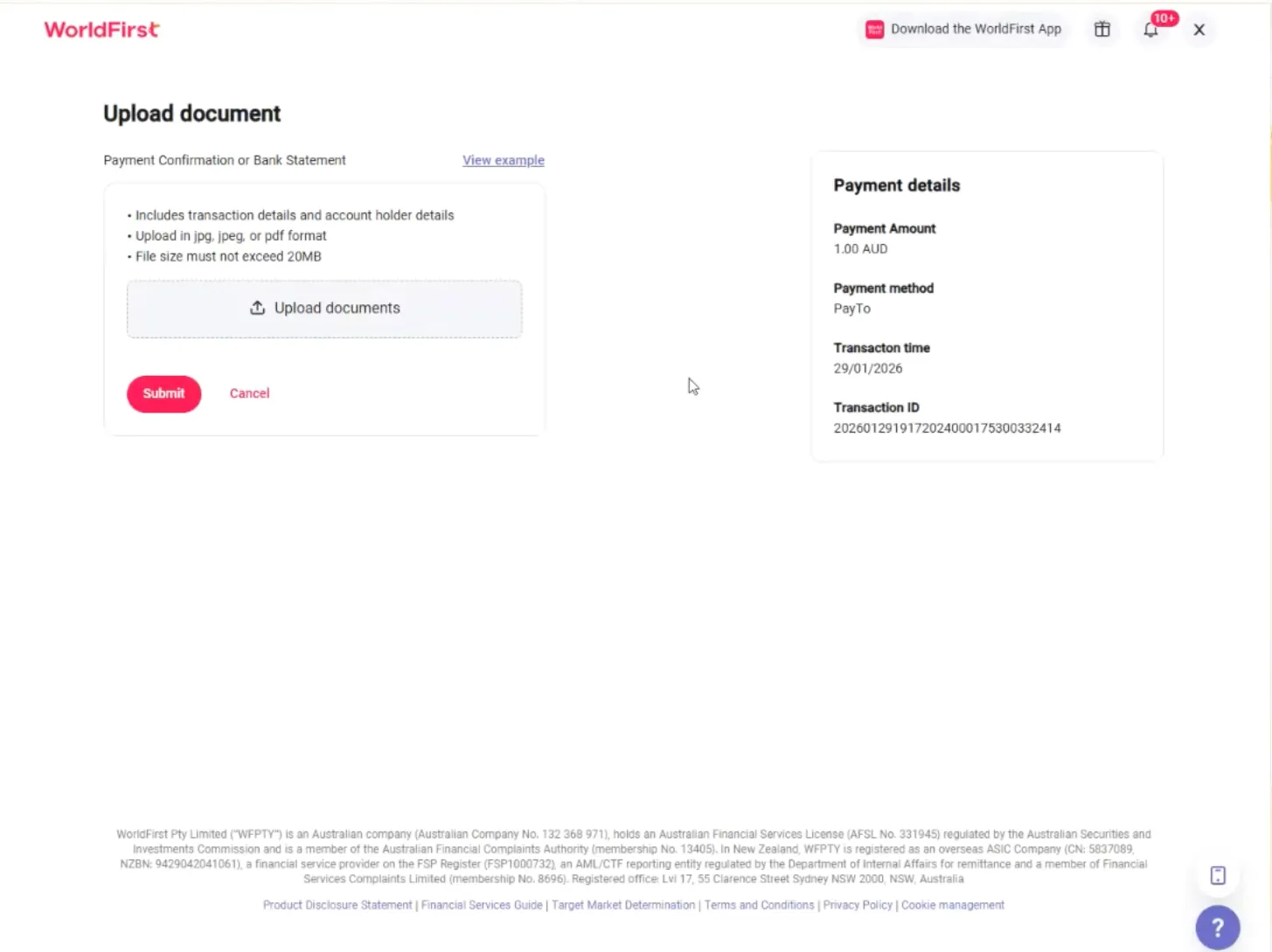Close the upload document page
This screenshot has width=1272, height=952.
(x=1199, y=30)
